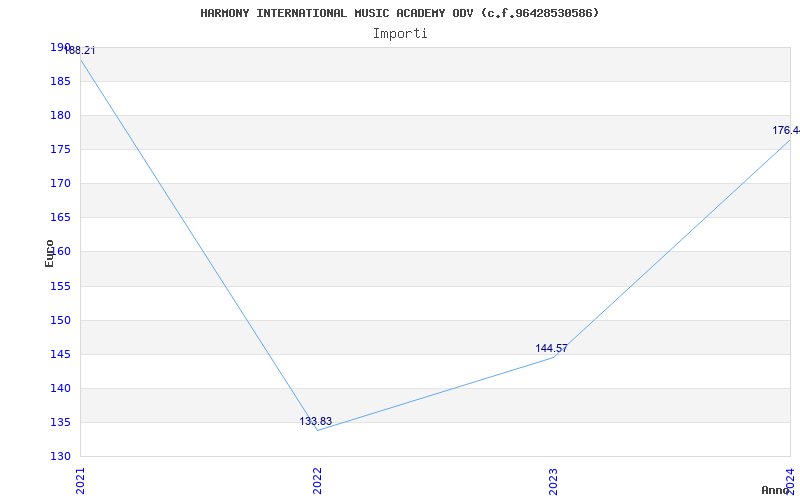Click the 145 y-axis tick label
This screenshot has height=500, width=800.
[60, 355]
